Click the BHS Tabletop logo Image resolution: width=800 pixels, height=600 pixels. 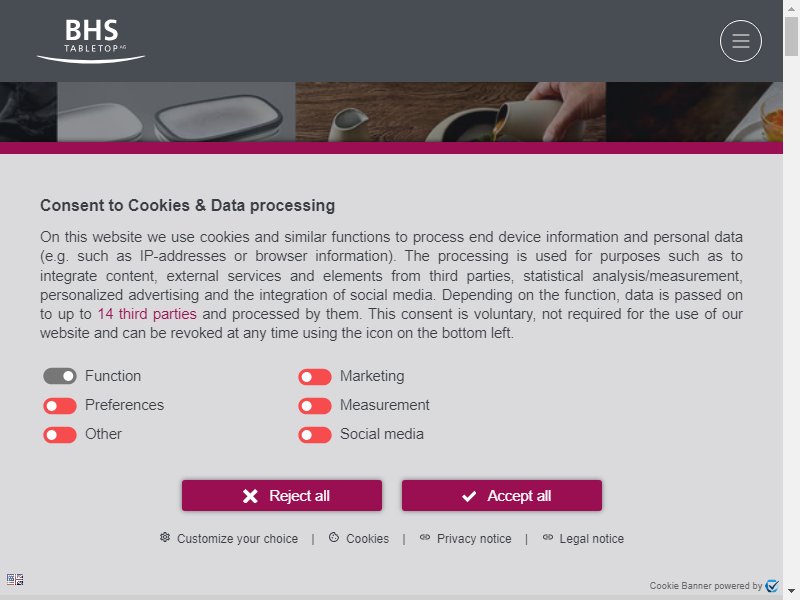(91, 41)
